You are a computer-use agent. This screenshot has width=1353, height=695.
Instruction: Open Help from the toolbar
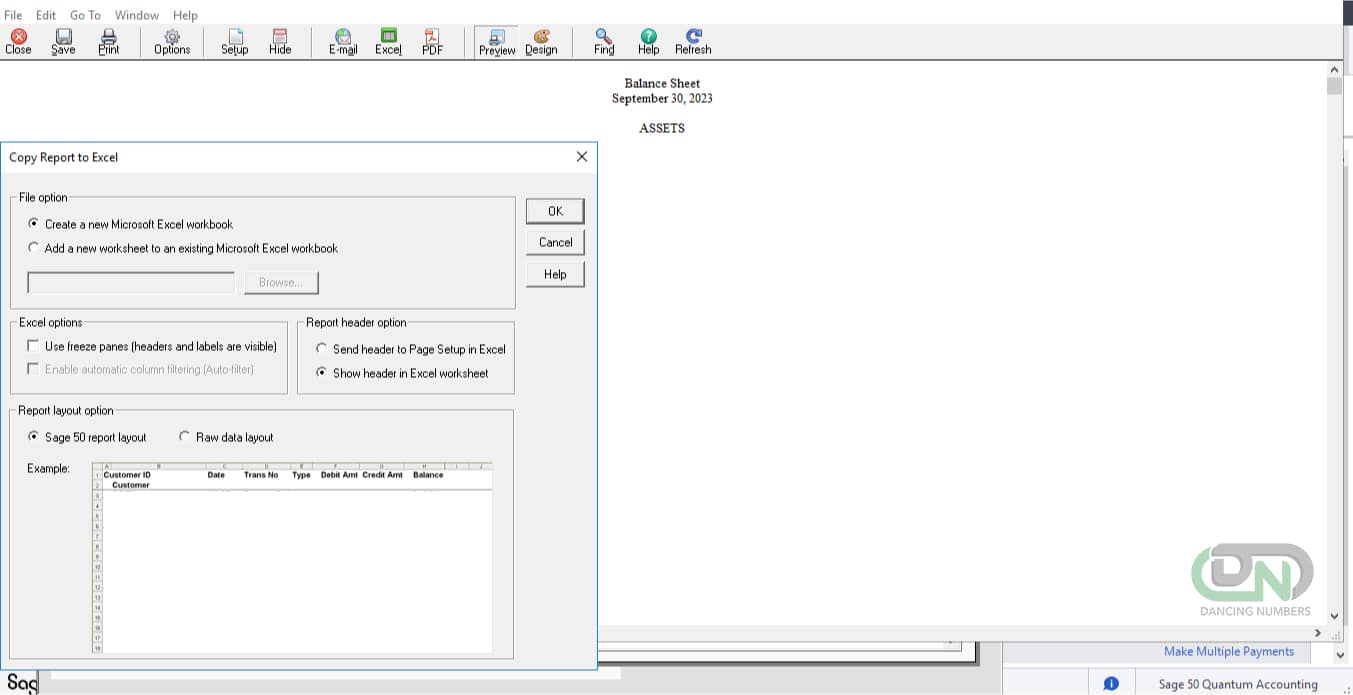pyautogui.click(x=647, y=41)
